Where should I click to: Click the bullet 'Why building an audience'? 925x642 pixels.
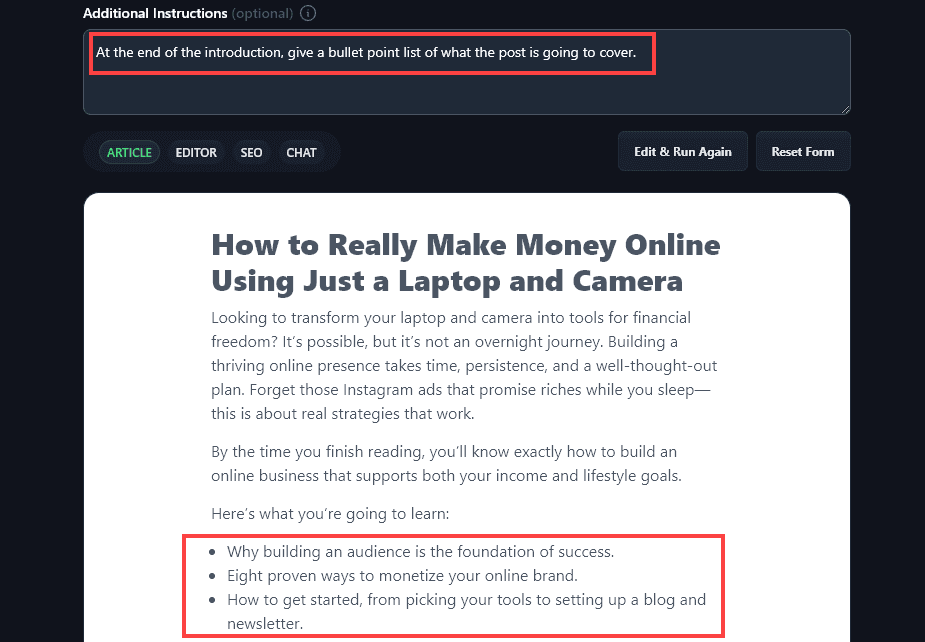421,551
